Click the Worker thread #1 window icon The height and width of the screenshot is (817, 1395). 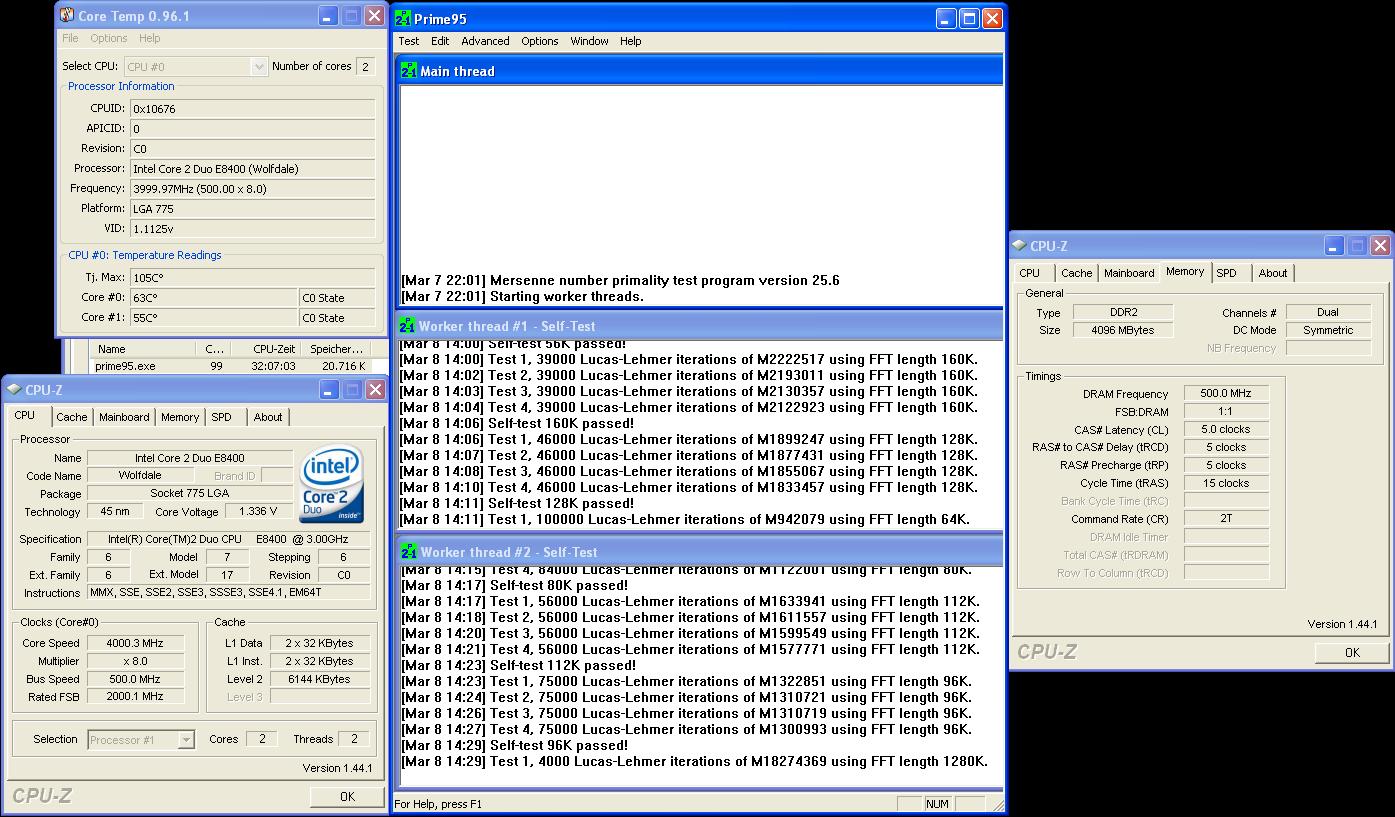[407, 326]
